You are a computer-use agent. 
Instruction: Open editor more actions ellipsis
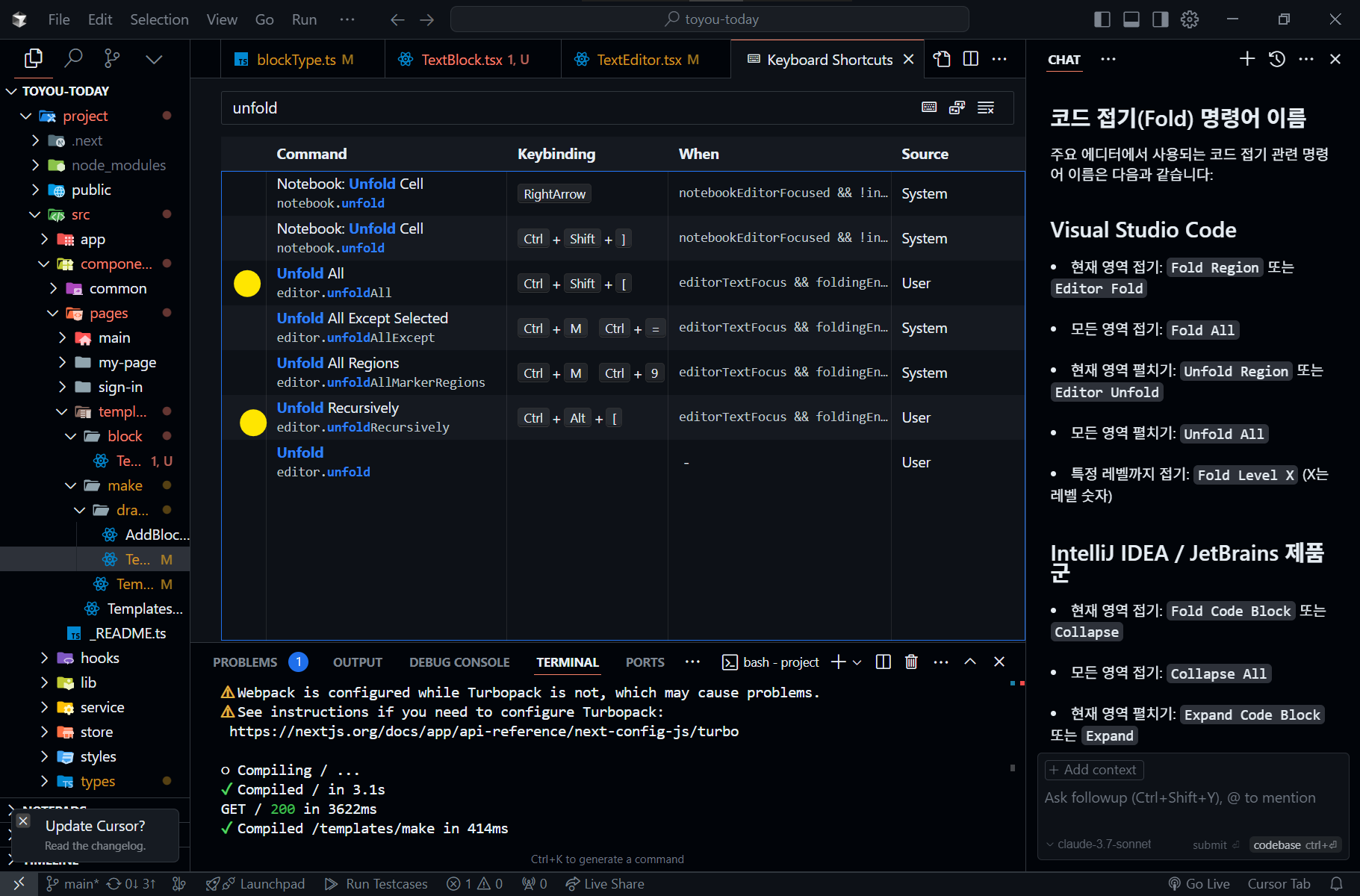(x=999, y=59)
